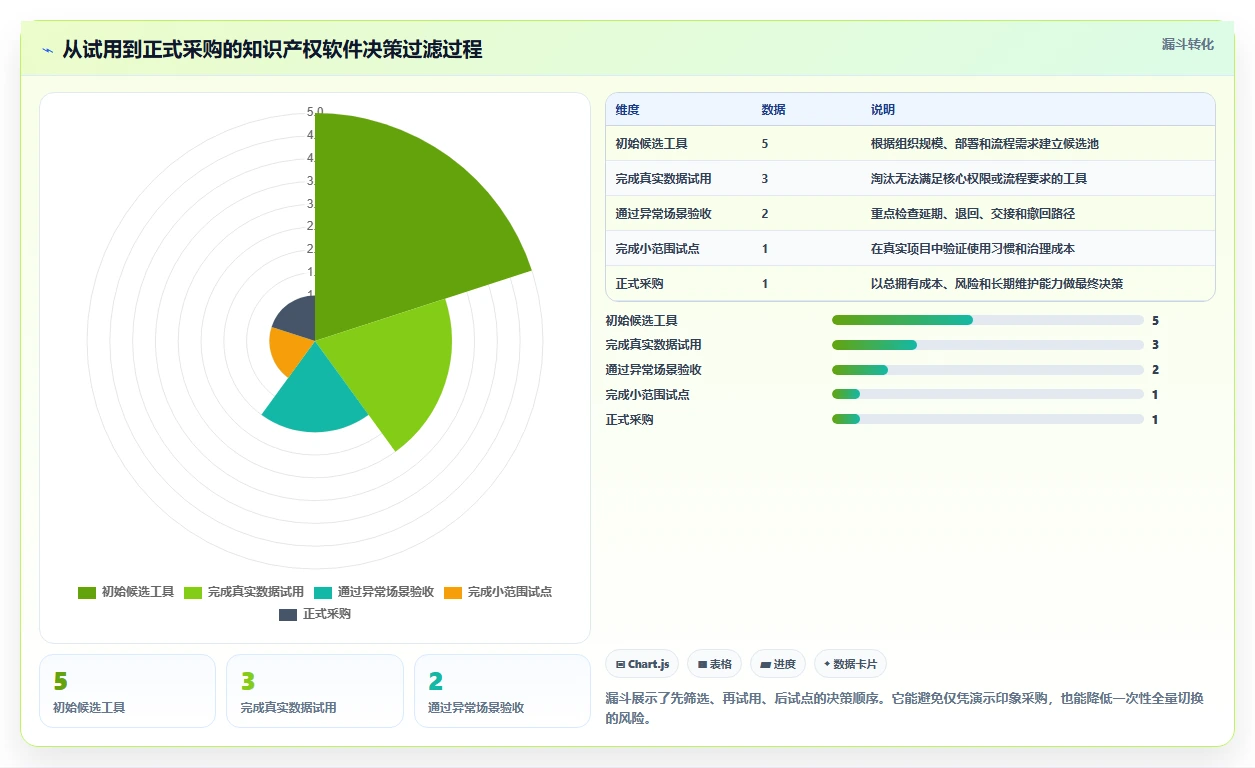Click the 漏斗转化 tag label
The height and width of the screenshot is (768, 1255).
coord(1188,44)
